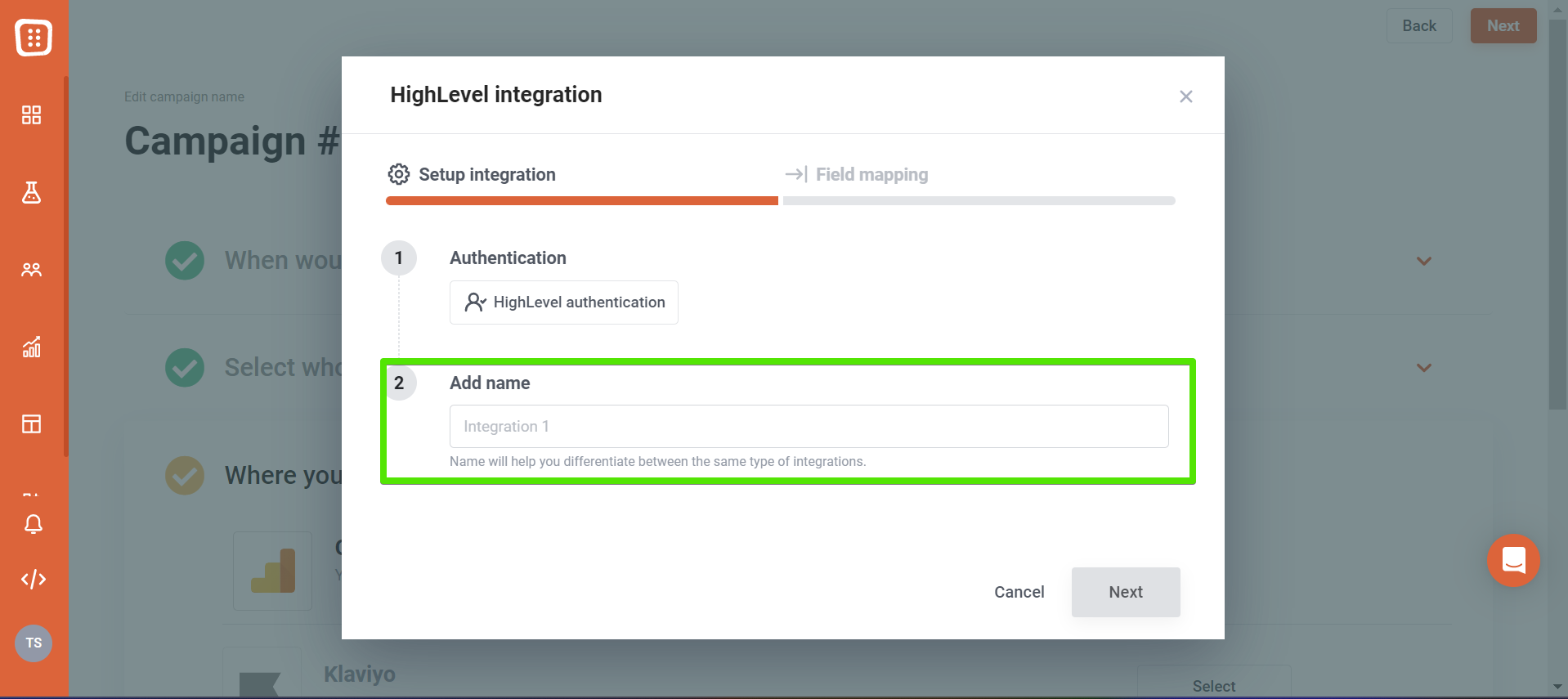
Task: Expand the first campaign section chevron
Action: (1424, 262)
